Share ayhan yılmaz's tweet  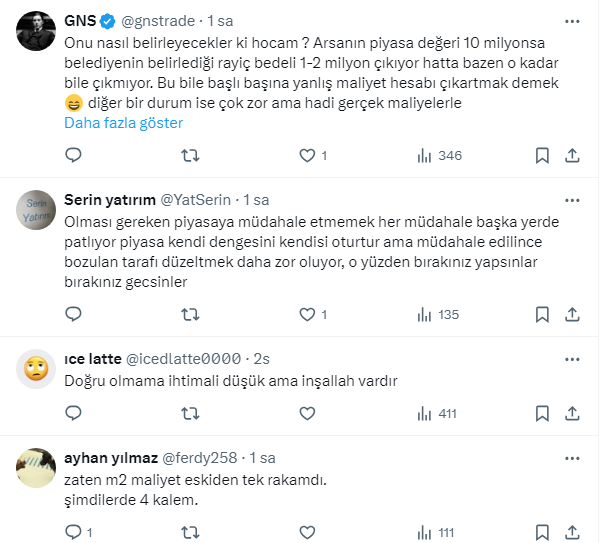573,532
